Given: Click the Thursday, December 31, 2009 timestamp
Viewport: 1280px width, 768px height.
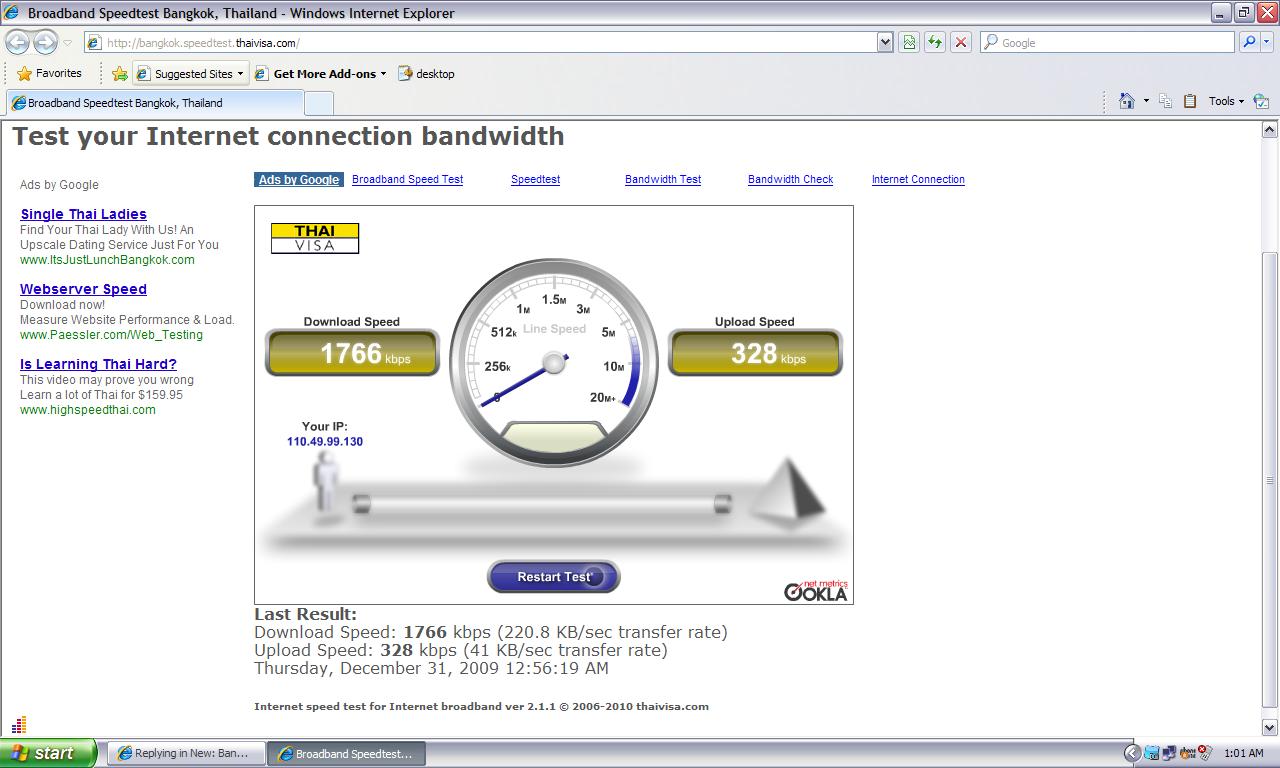Looking at the screenshot, I should click(431, 668).
